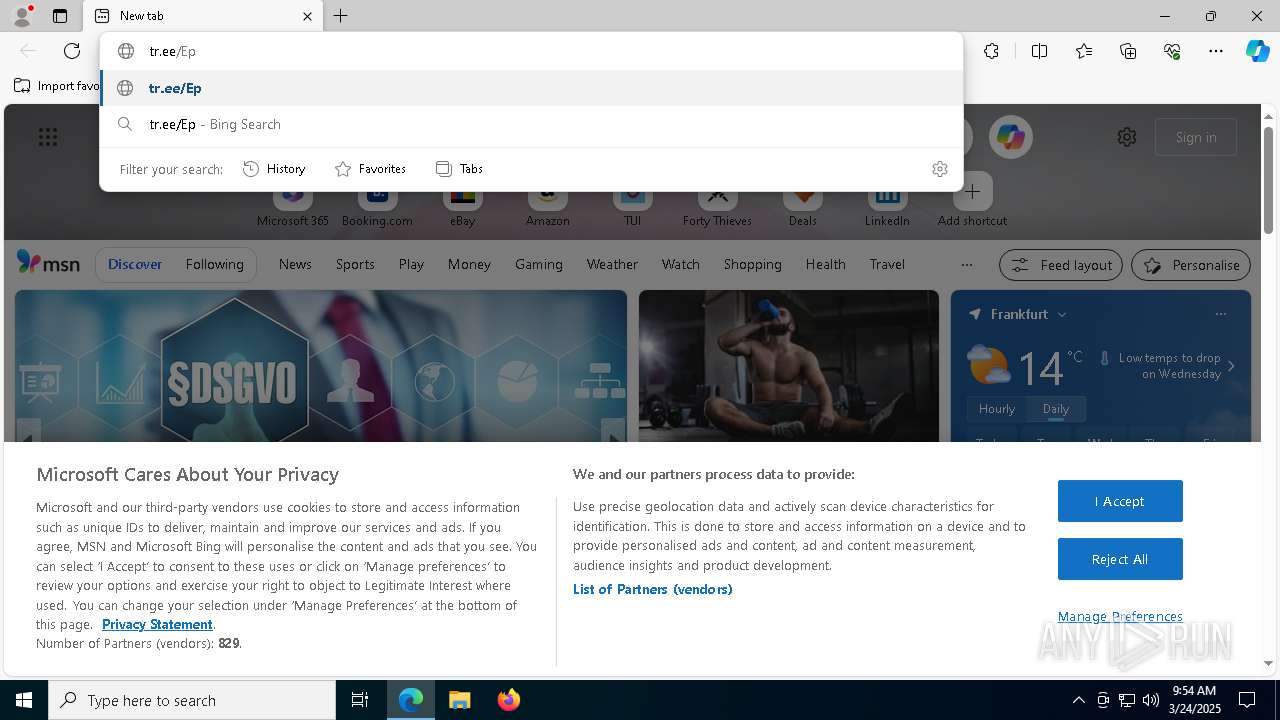This screenshot has height=720, width=1280.
Task: Switch to Following feed tab
Action: tap(214, 264)
